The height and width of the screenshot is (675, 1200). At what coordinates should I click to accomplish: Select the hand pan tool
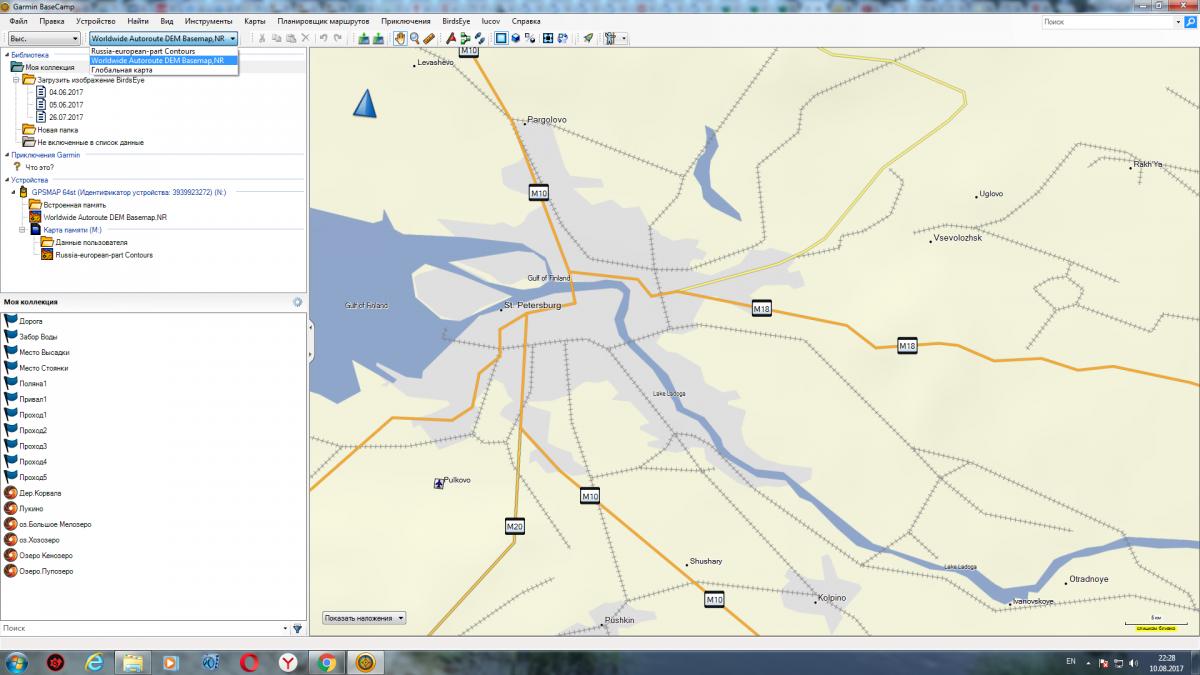400,38
